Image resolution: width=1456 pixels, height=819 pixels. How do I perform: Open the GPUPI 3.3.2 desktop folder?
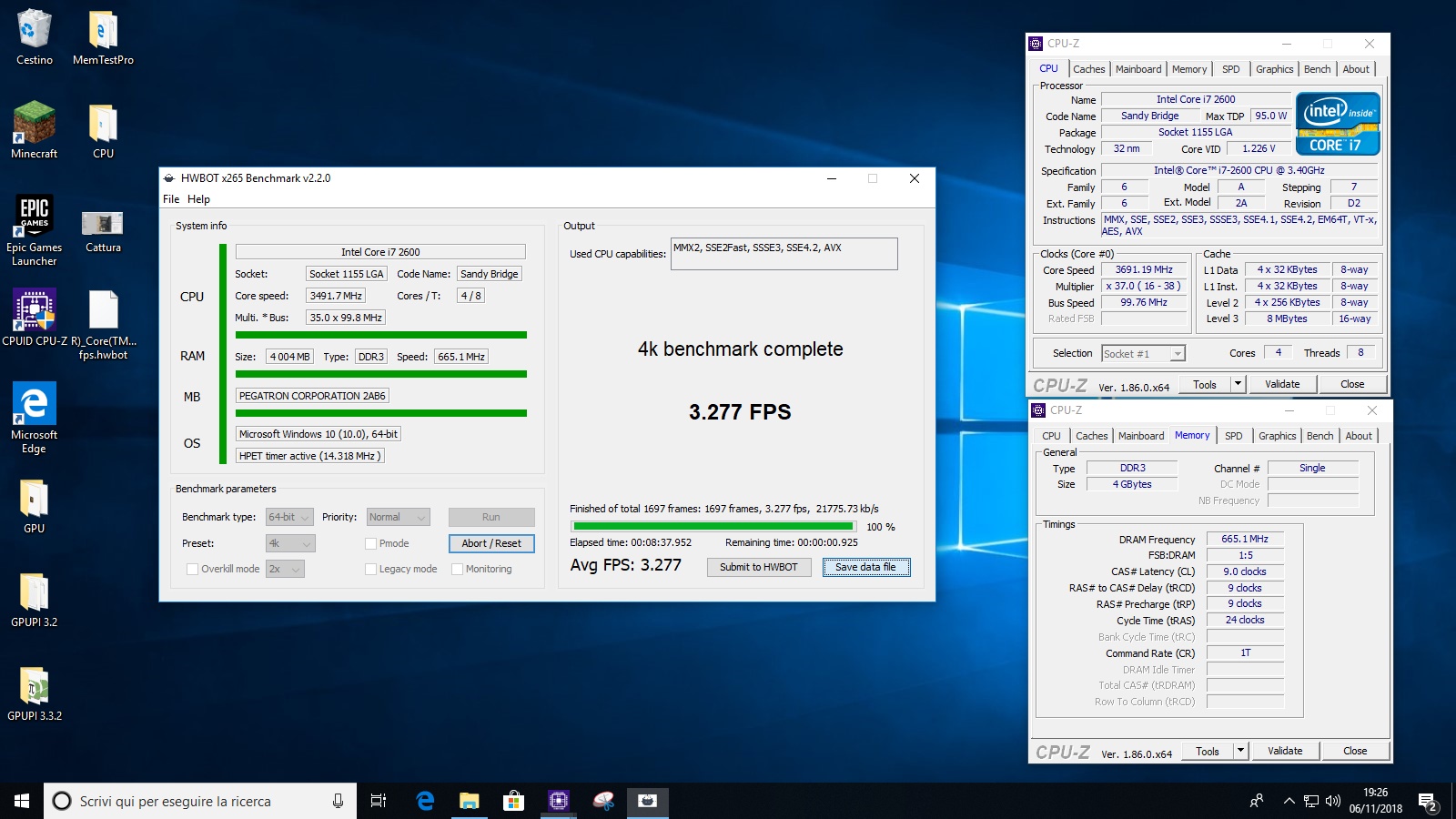(x=34, y=693)
